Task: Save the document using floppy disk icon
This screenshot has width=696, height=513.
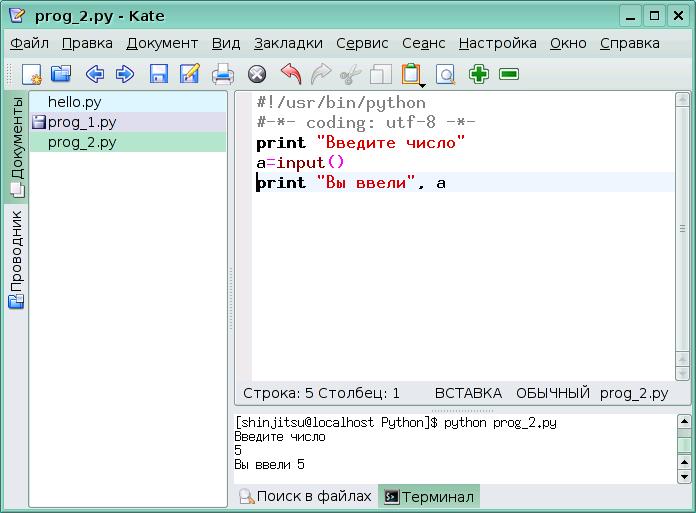Action: point(158,74)
